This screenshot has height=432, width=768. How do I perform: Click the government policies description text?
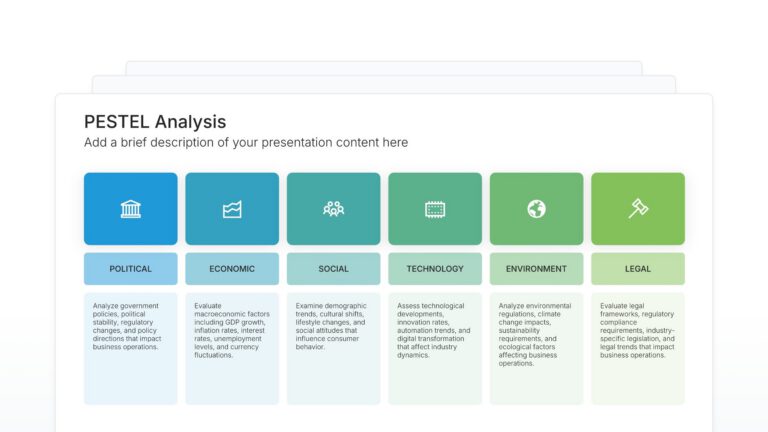(128, 326)
